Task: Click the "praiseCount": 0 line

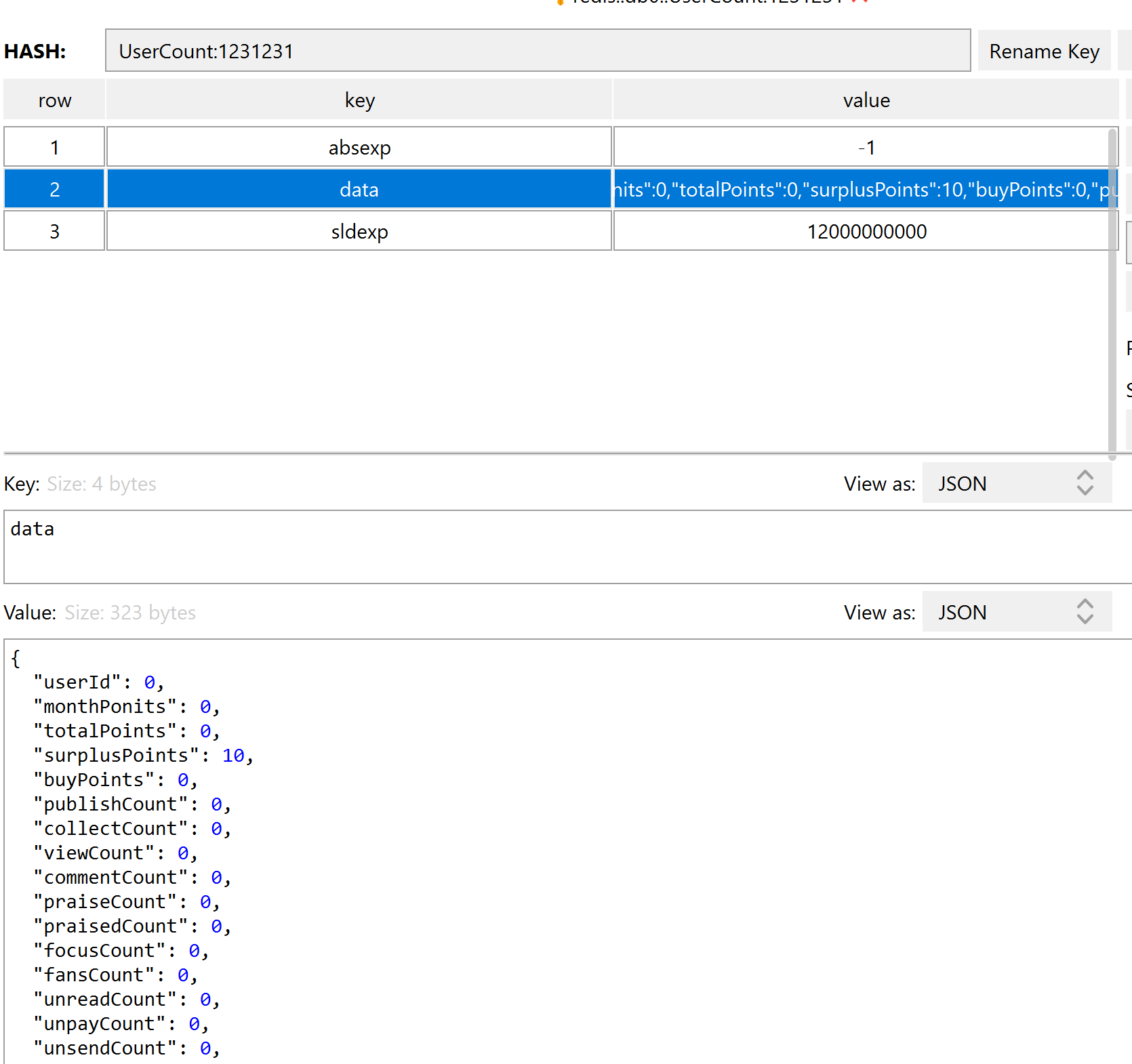Action: coord(127,902)
